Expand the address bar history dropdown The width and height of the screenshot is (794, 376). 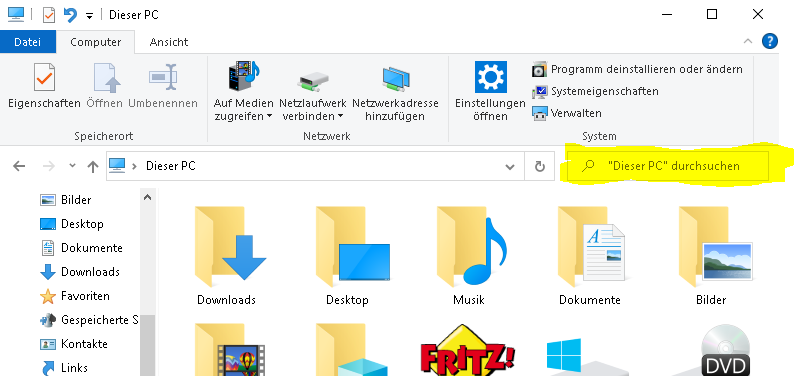[510, 166]
